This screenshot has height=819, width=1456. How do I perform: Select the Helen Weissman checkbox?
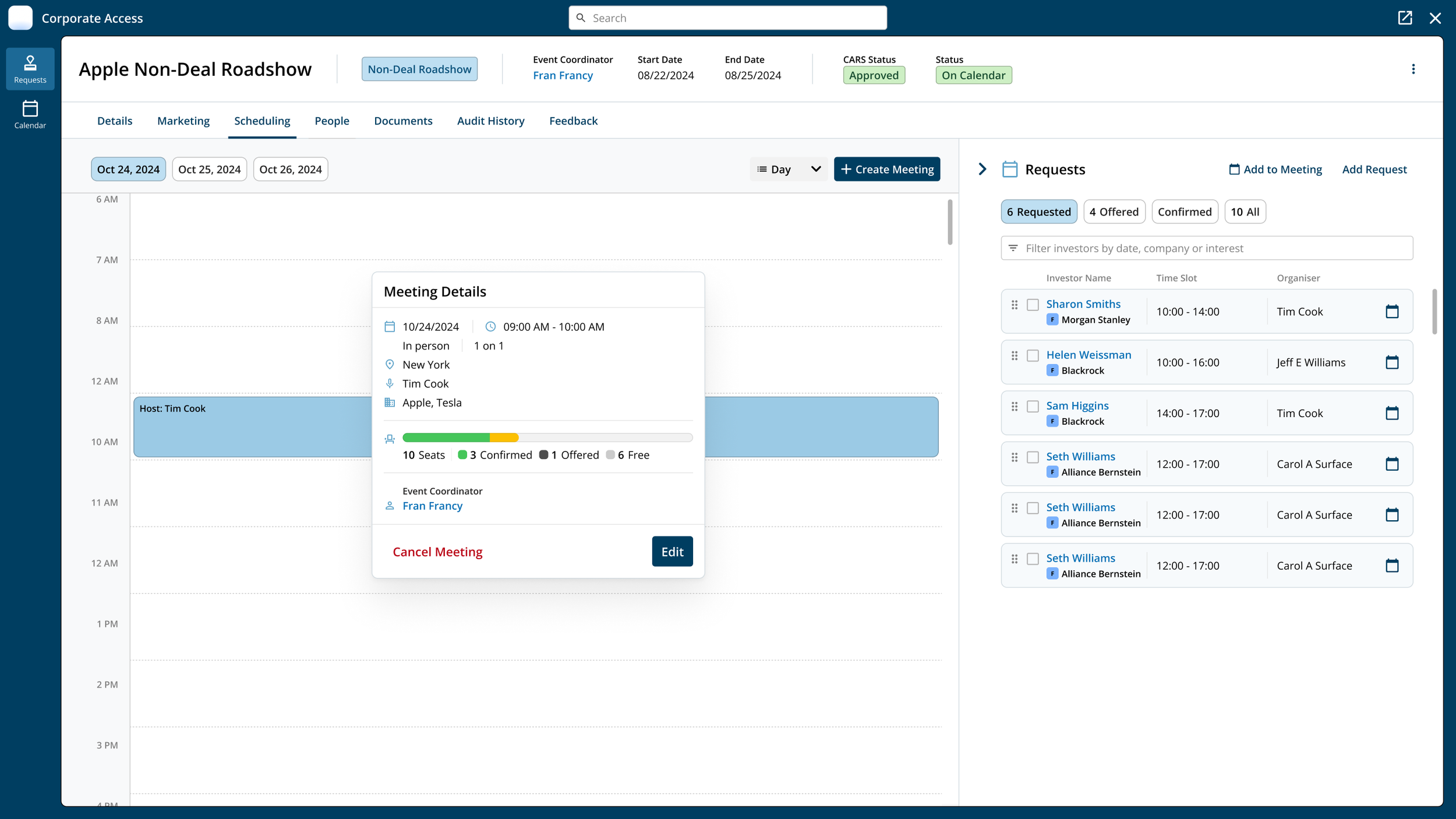click(x=1032, y=356)
